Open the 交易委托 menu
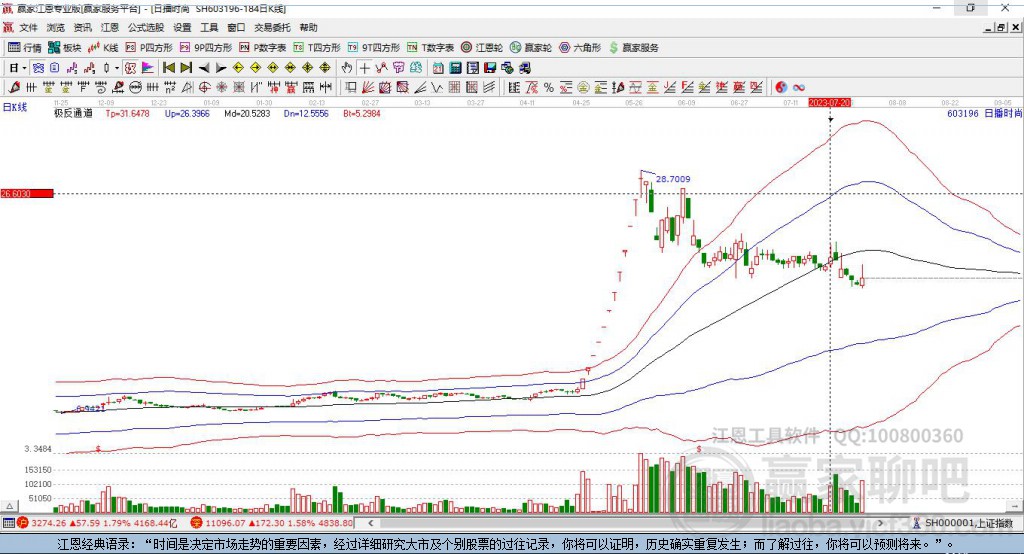This screenshot has height=554, width=1024. [272, 27]
